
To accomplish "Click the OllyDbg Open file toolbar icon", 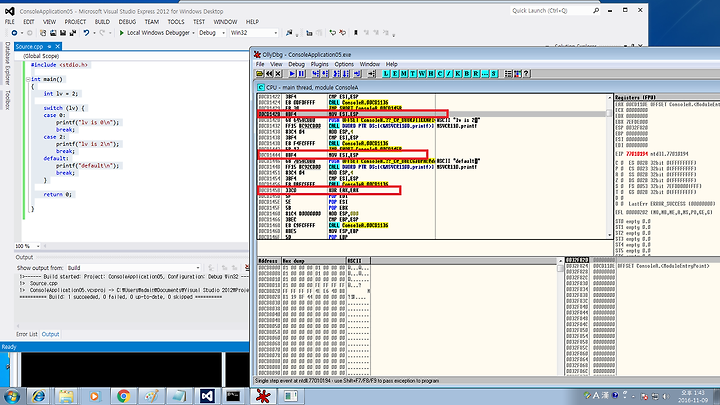I will pos(260,73).
